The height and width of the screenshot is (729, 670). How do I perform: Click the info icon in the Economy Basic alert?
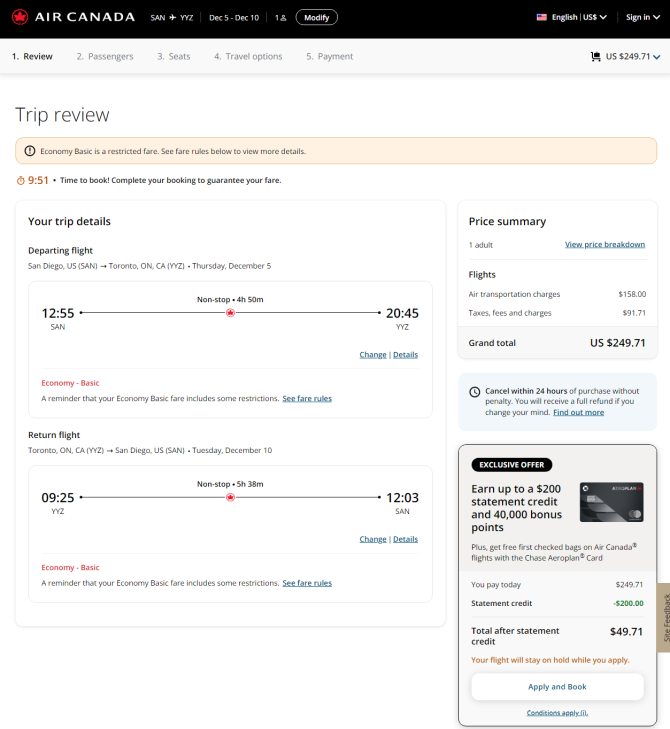pos(30,151)
